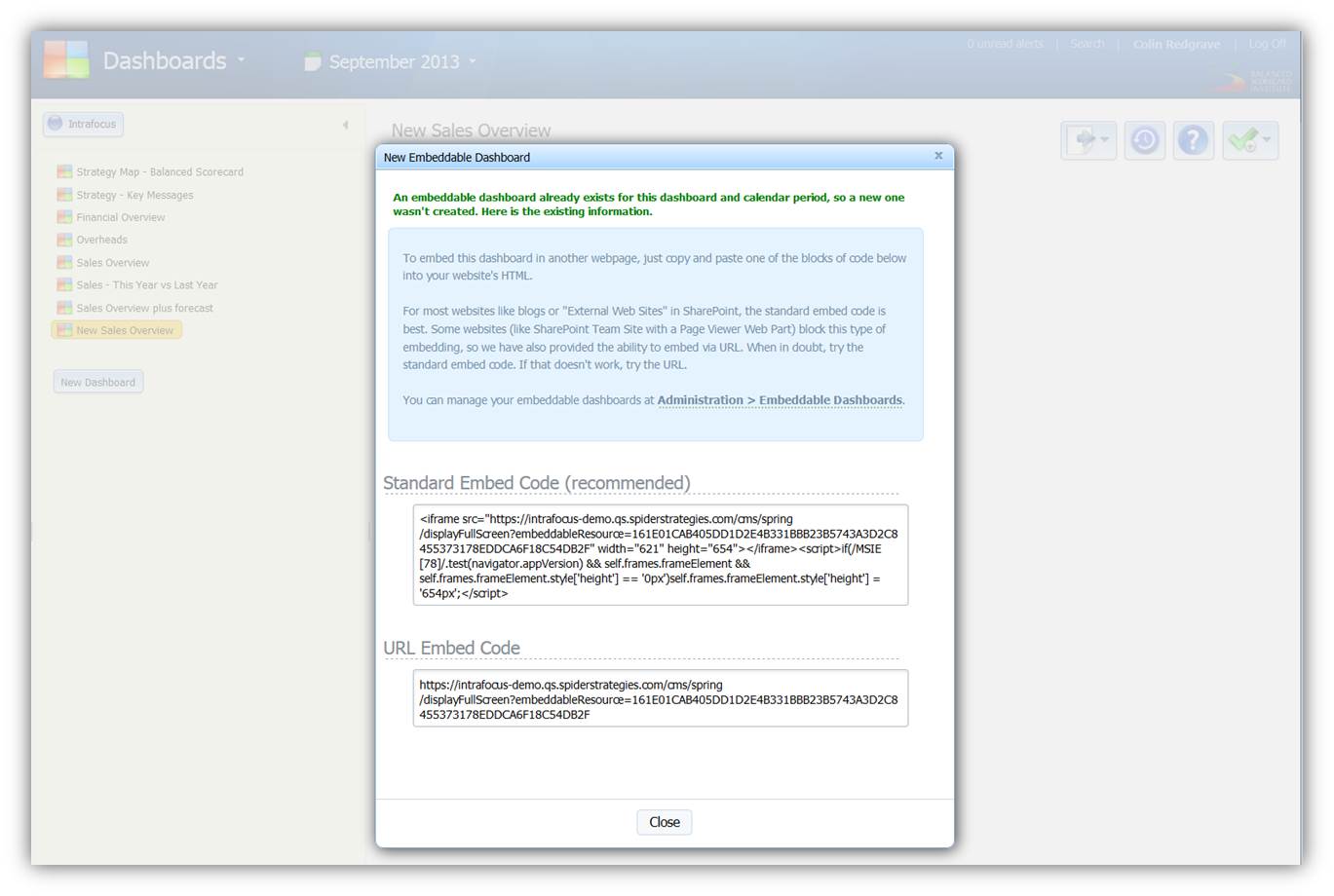Open Administration > Embeddable Dashboards link
This screenshot has width=1334, height=896.
point(780,400)
